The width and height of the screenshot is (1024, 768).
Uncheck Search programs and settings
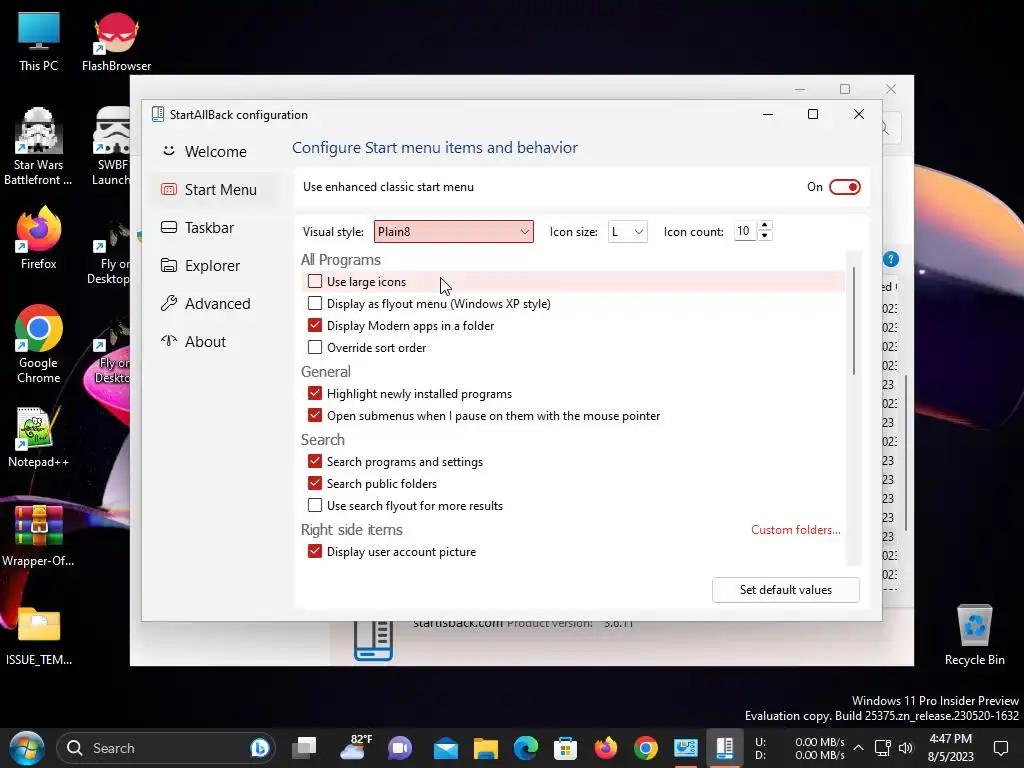(x=315, y=461)
